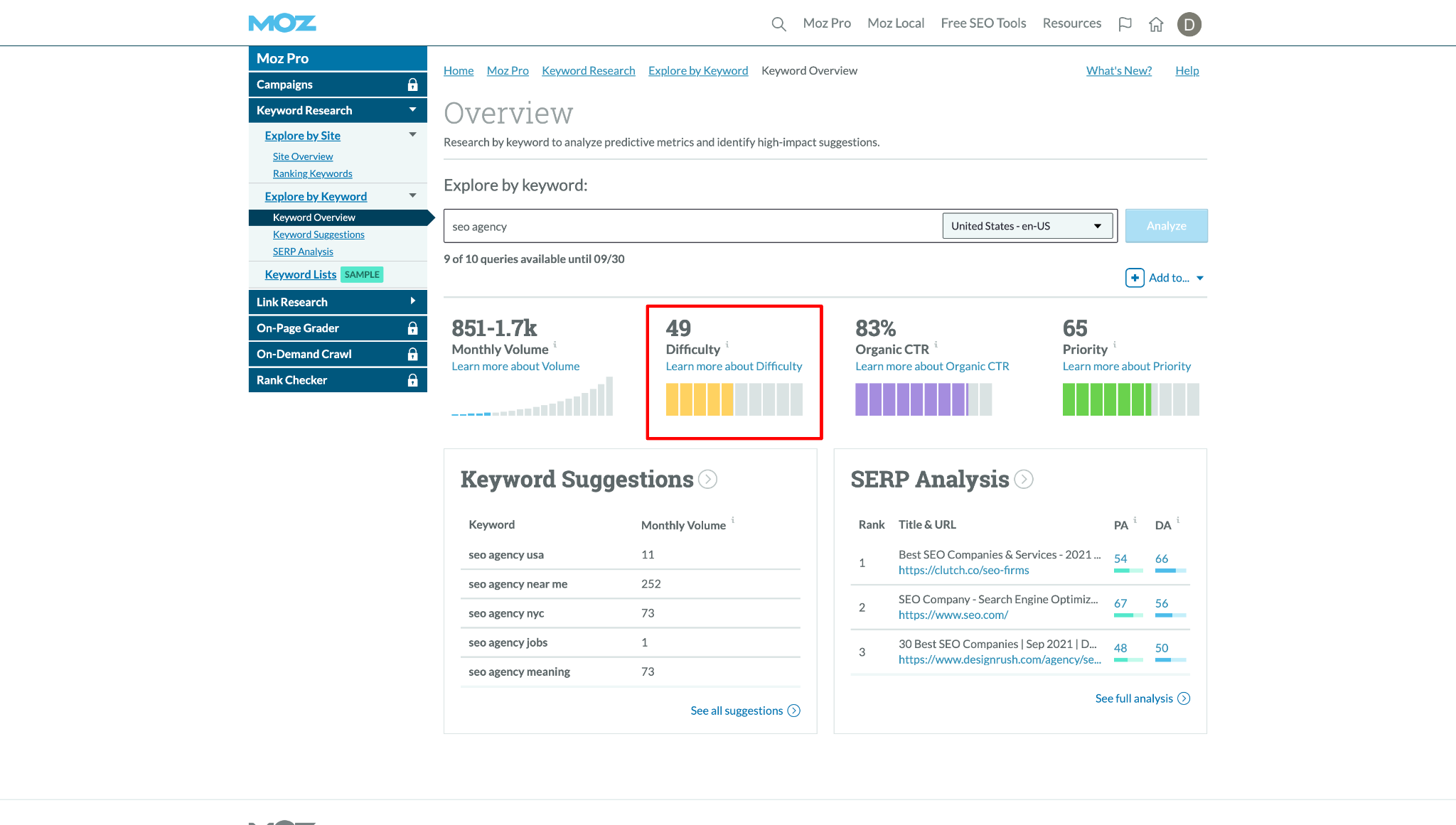
Task: Open Keyword Suggestions sidebar link
Action: point(318,234)
